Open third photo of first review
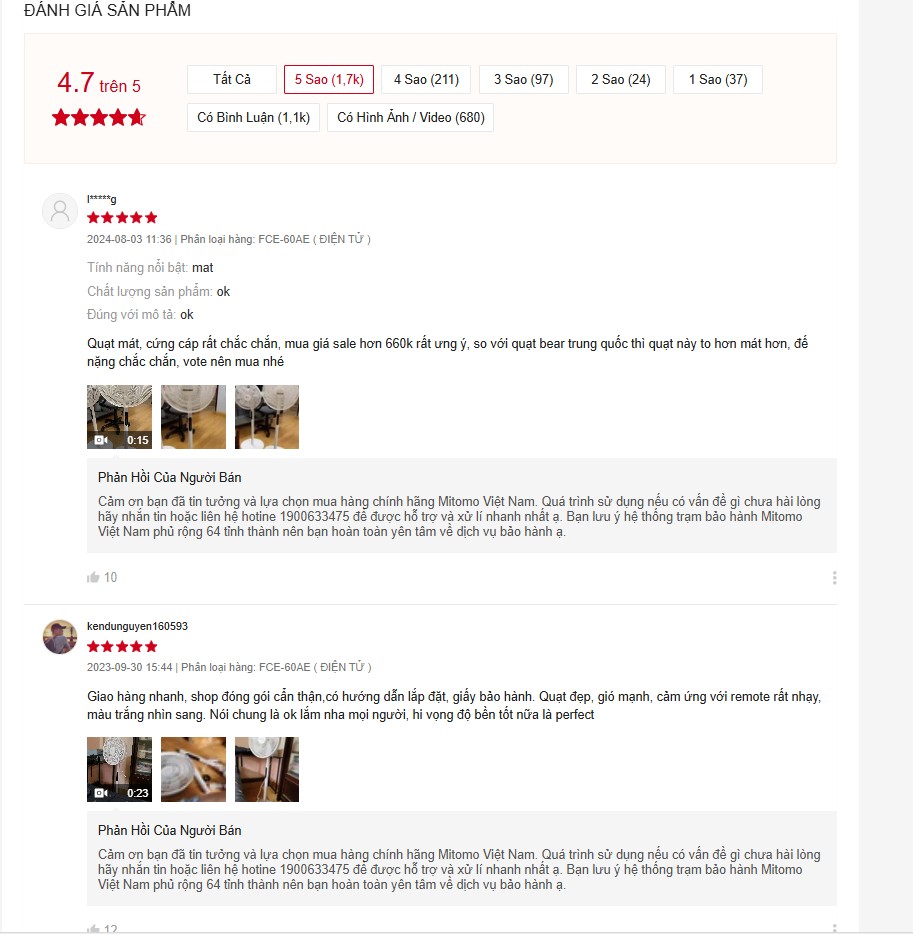Image resolution: width=913 pixels, height=934 pixels. [x=267, y=416]
